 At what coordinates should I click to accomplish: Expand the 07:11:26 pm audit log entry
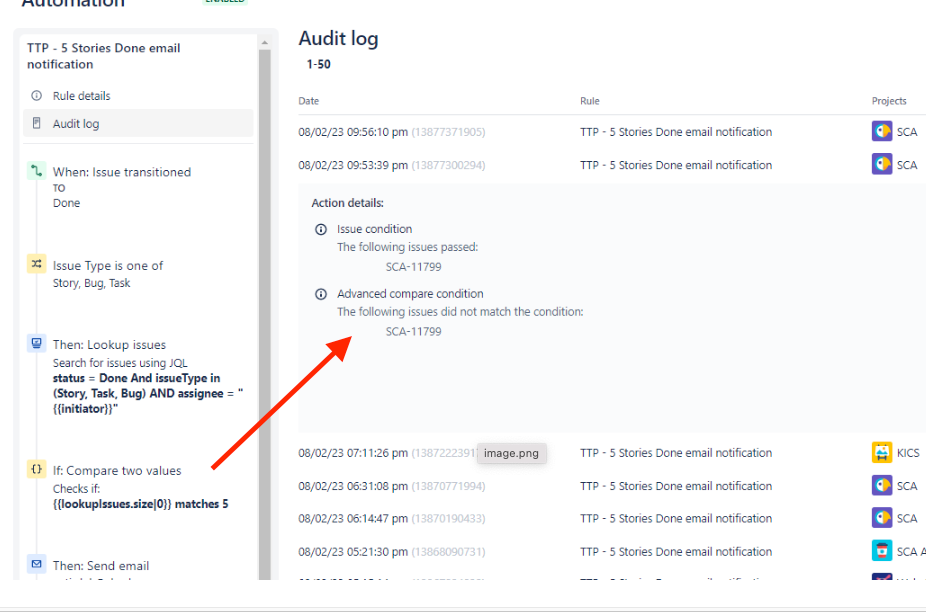point(612,453)
